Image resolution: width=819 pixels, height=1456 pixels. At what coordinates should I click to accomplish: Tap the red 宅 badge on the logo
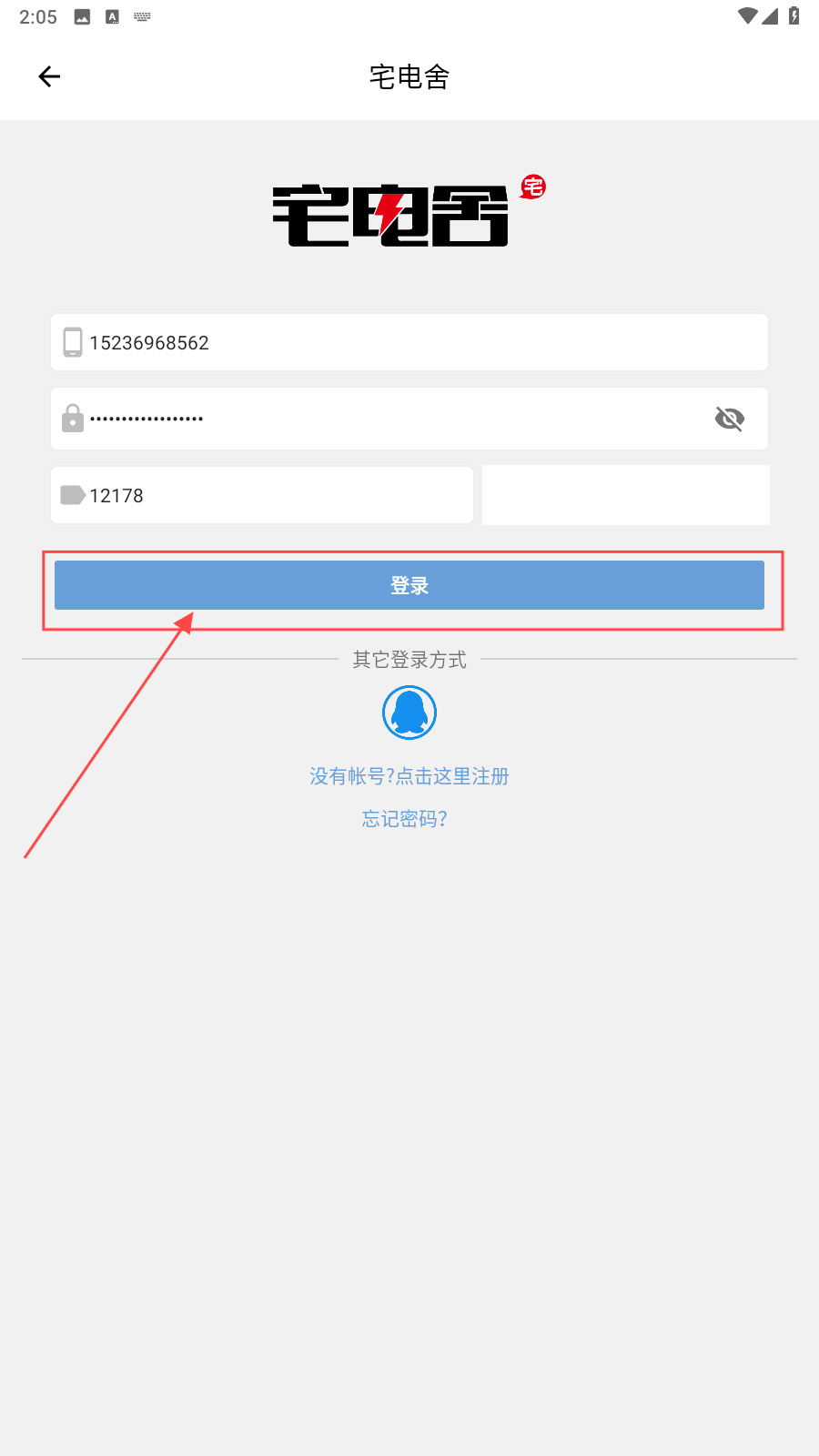[533, 187]
